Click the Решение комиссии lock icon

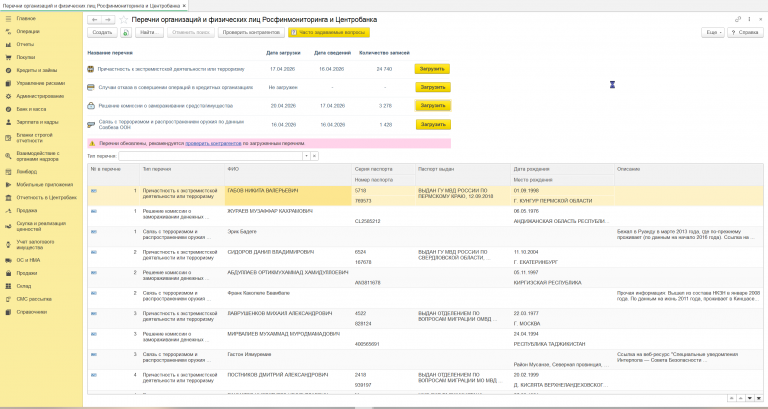click(x=91, y=105)
